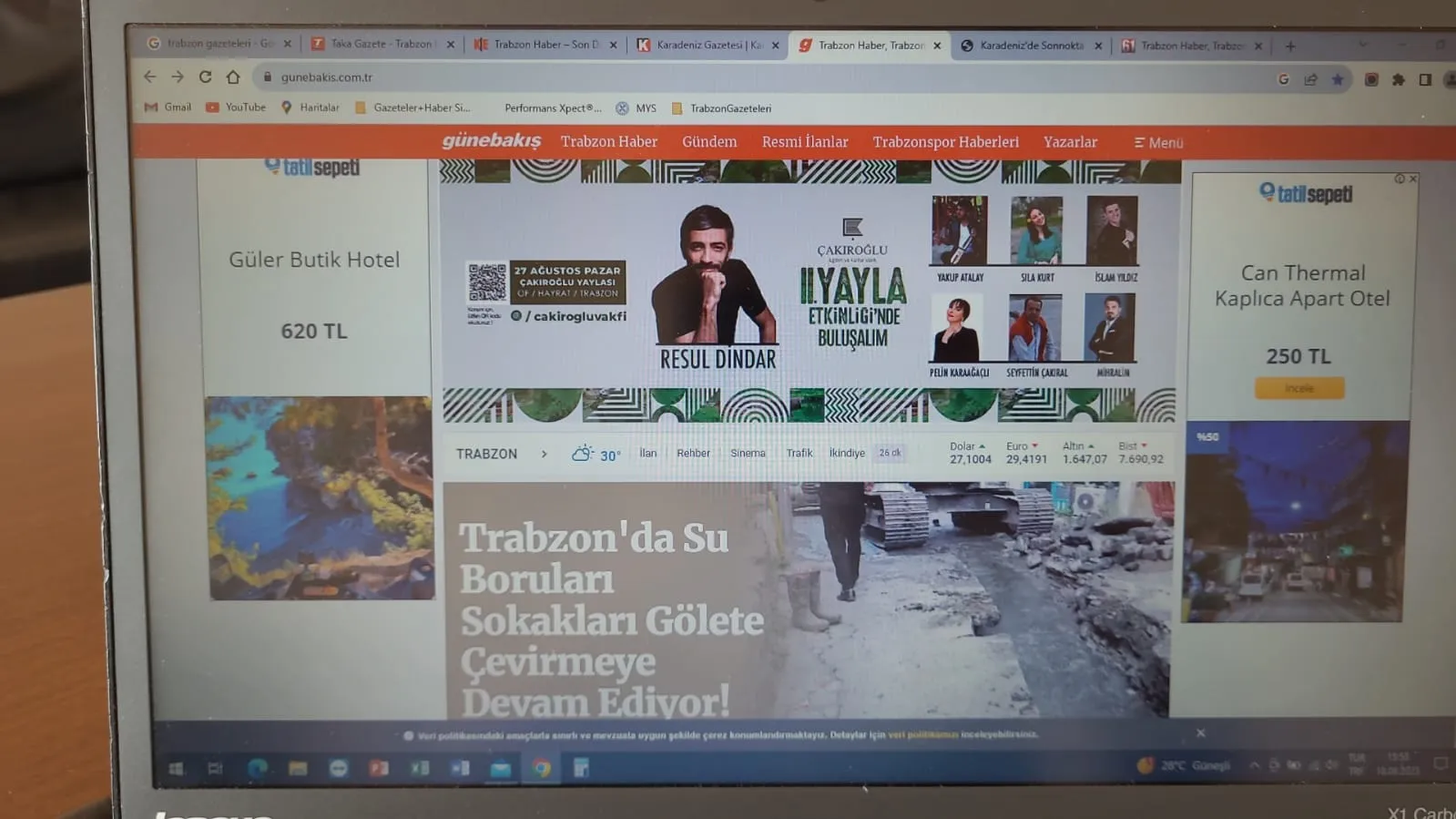Click the browser back arrow
Screen dimensions: 1456x819
click(x=150, y=77)
